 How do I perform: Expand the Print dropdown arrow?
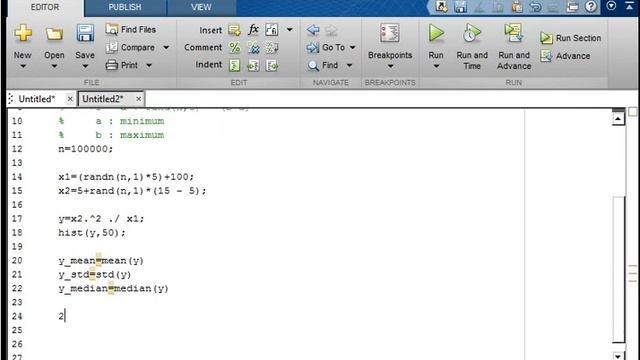(149, 65)
